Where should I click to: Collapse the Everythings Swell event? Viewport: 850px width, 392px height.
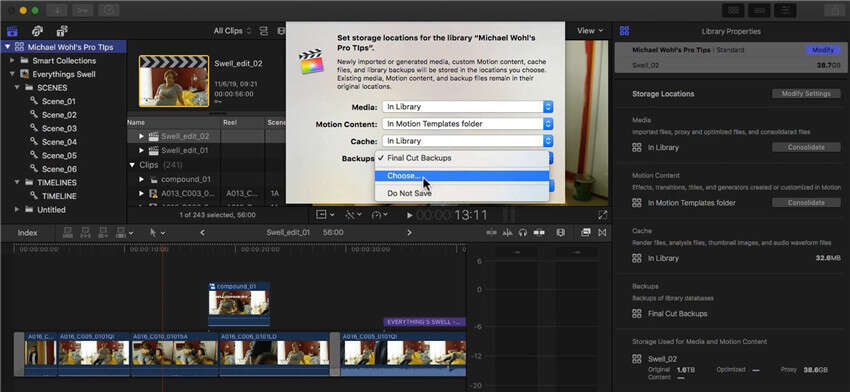pyautogui.click(x=12, y=74)
